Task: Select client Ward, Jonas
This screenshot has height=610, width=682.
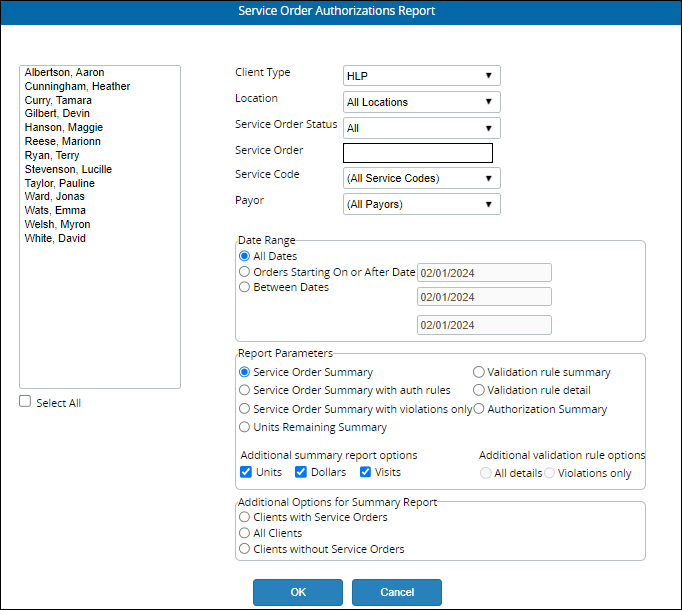Action: click(54, 196)
